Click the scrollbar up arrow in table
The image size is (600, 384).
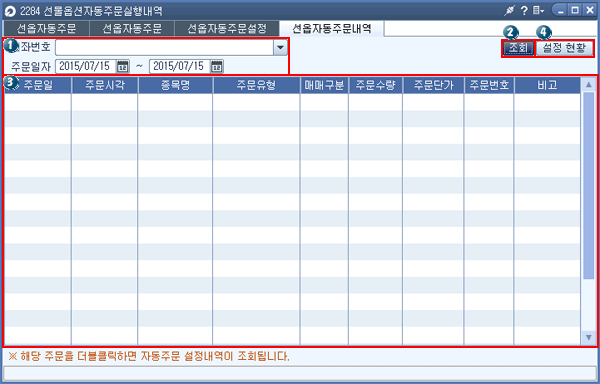(589, 85)
